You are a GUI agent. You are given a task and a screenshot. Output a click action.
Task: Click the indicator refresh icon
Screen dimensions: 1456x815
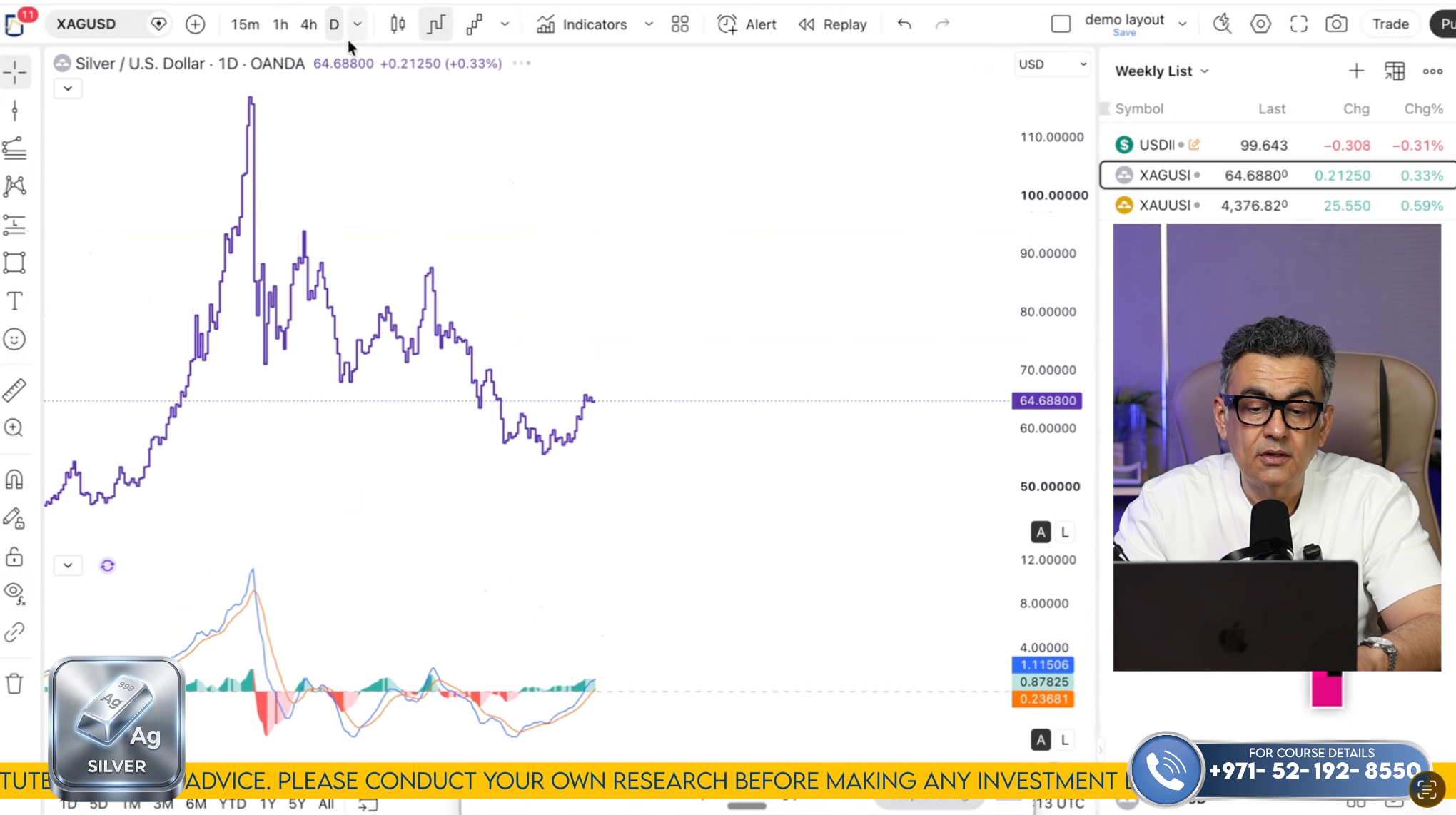(x=108, y=565)
